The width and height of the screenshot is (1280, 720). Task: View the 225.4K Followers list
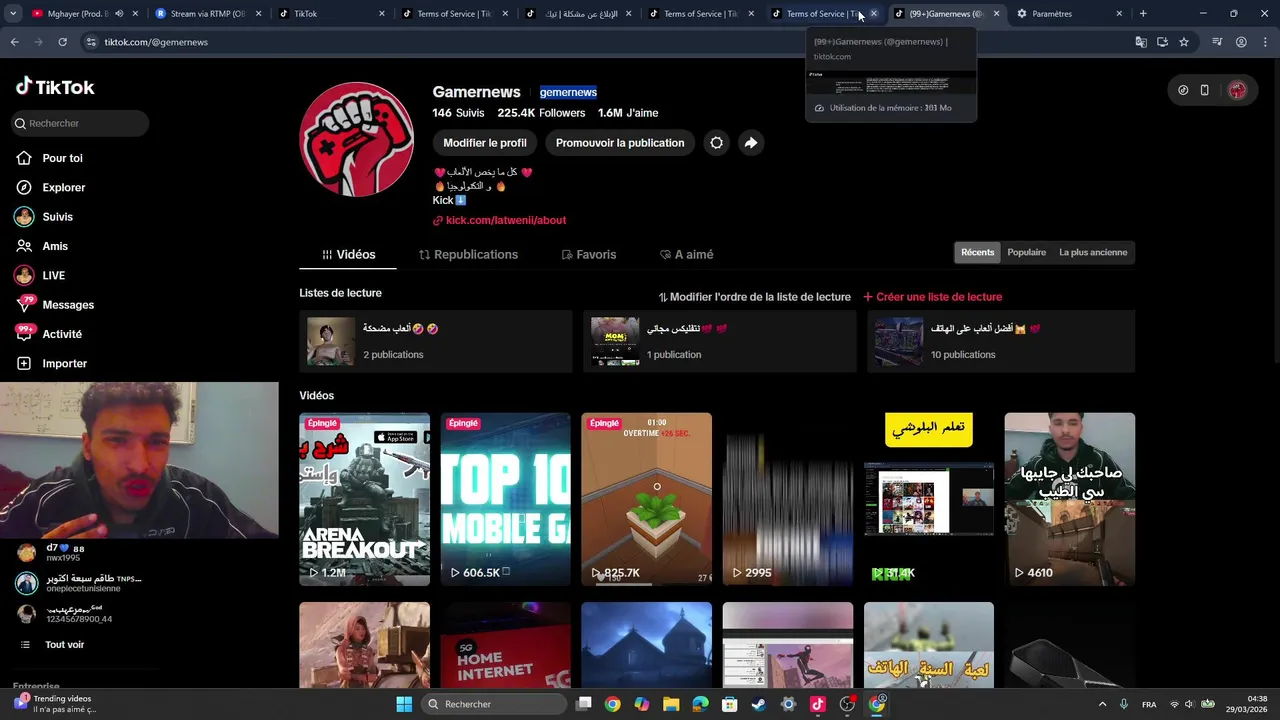[541, 113]
